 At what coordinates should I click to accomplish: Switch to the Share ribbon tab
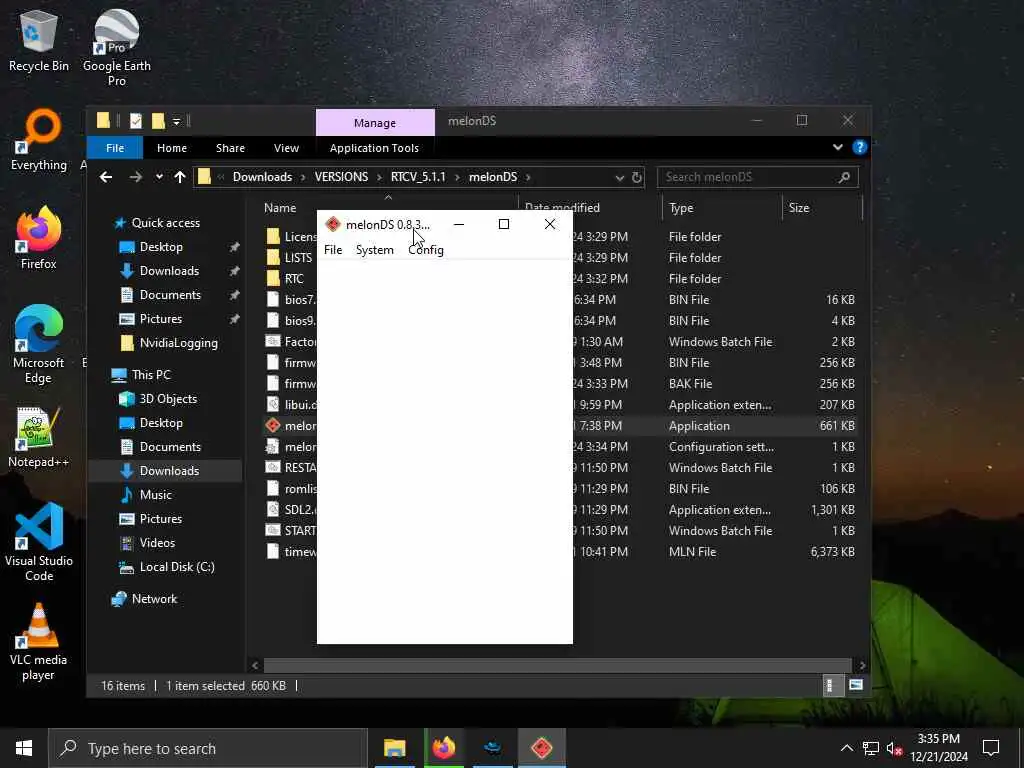point(231,148)
